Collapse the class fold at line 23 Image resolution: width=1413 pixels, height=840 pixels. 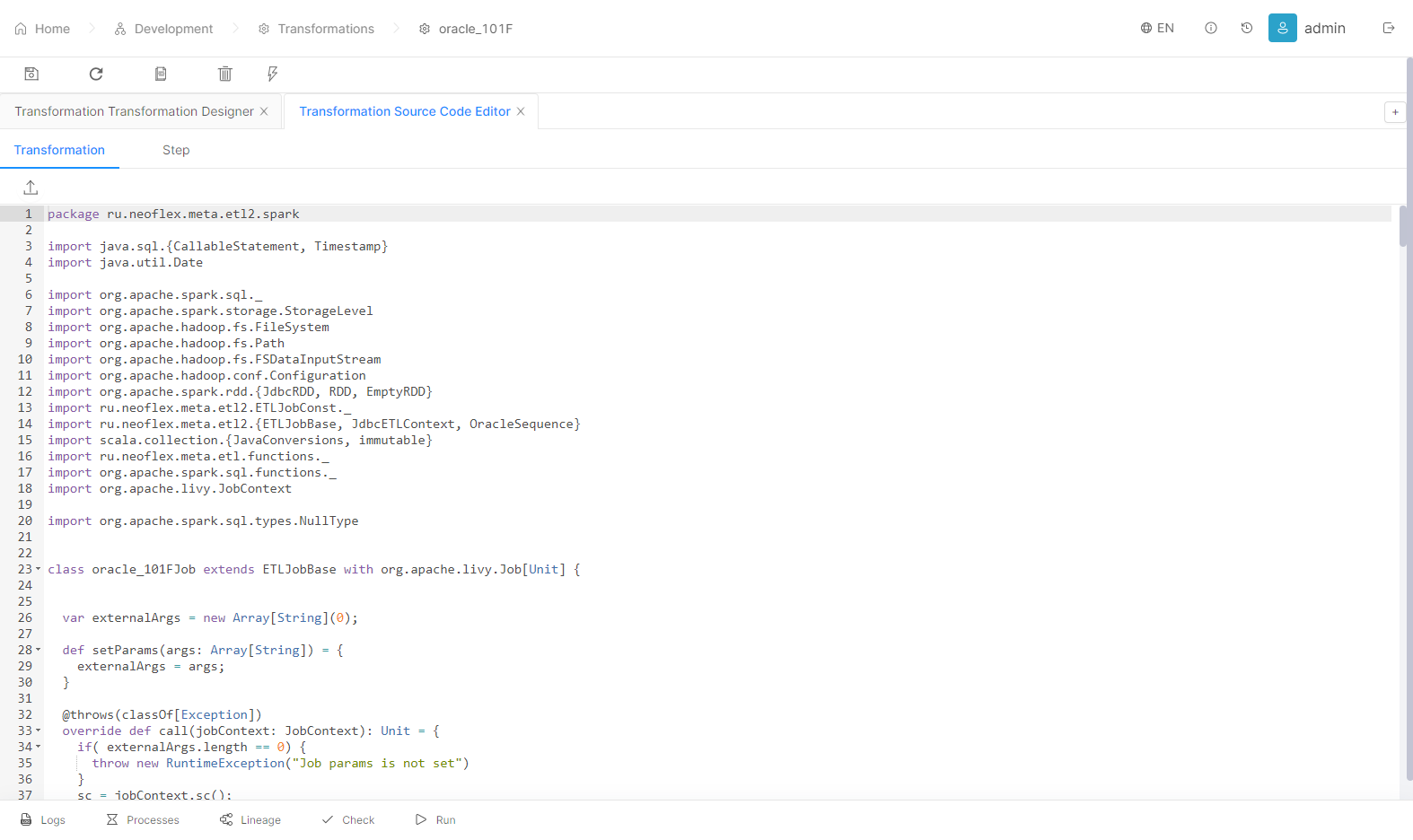click(38, 569)
